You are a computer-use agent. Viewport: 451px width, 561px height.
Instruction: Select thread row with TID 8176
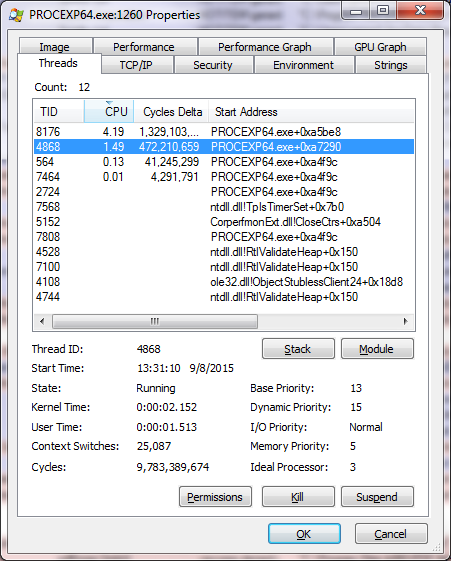[x=224, y=132]
